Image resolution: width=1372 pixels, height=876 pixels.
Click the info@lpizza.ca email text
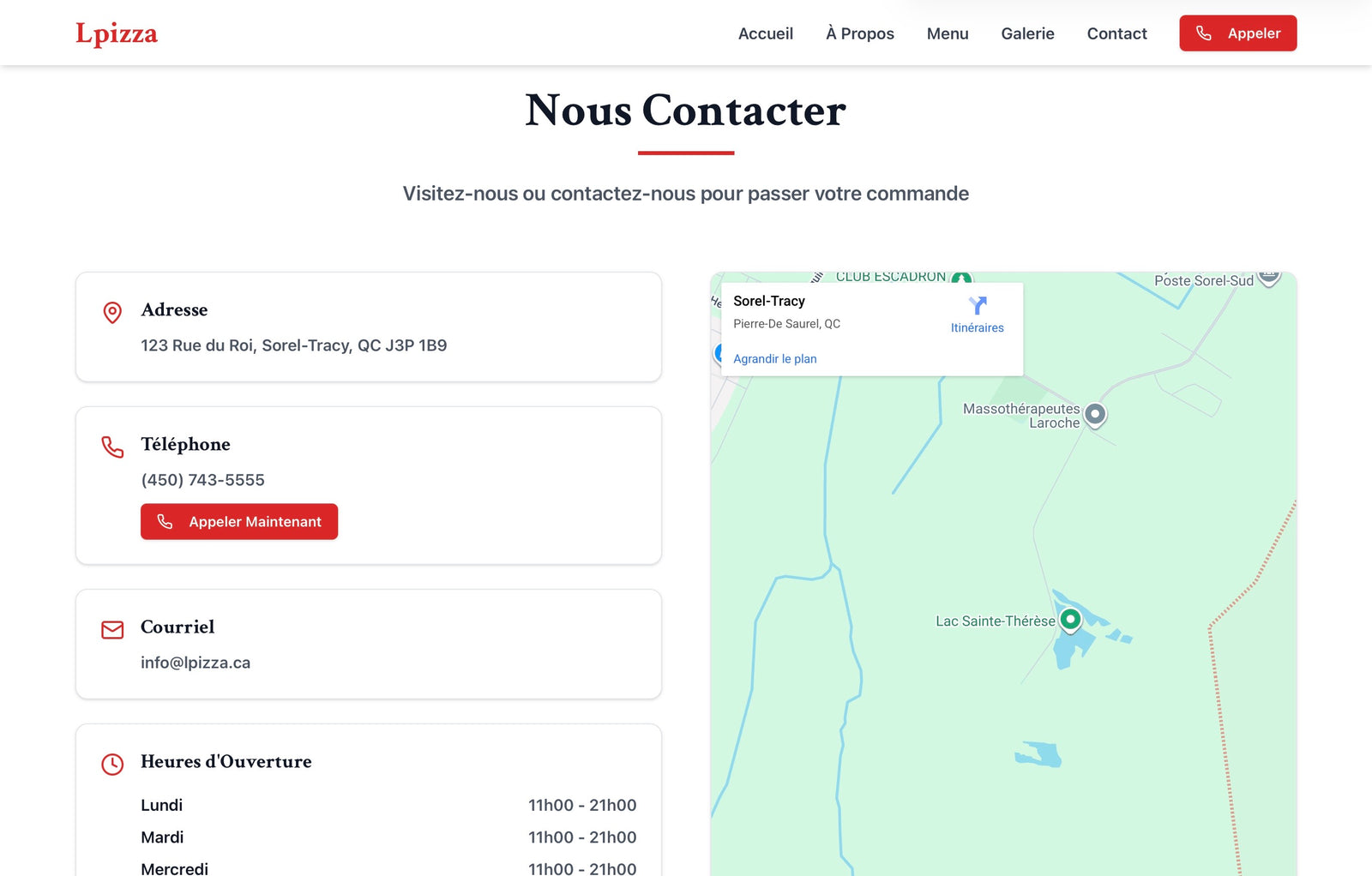196,663
